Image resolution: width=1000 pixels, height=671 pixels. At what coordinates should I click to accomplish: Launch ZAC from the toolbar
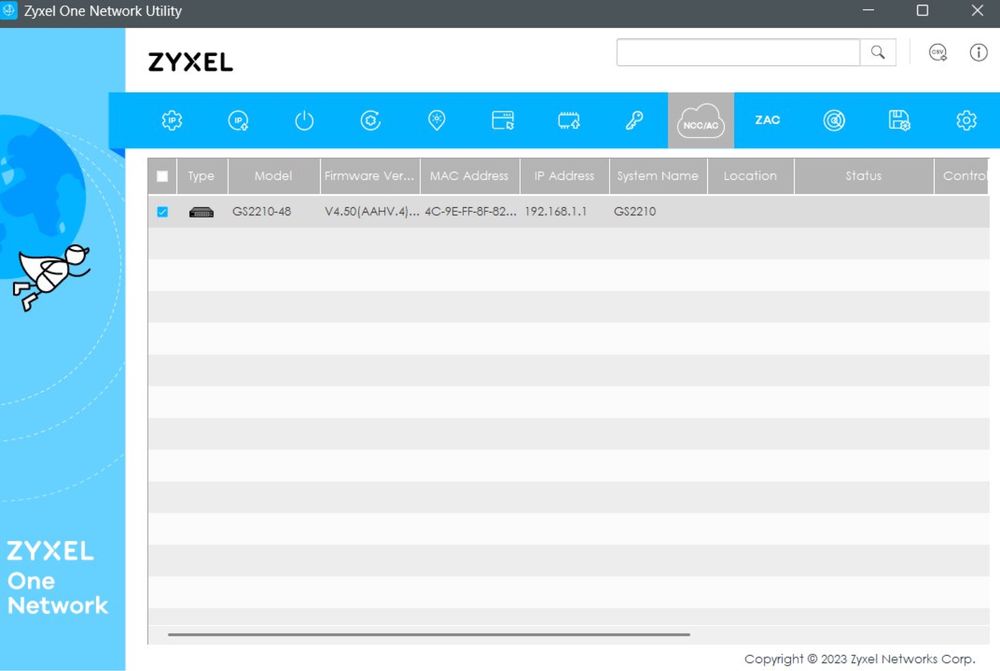click(x=767, y=120)
